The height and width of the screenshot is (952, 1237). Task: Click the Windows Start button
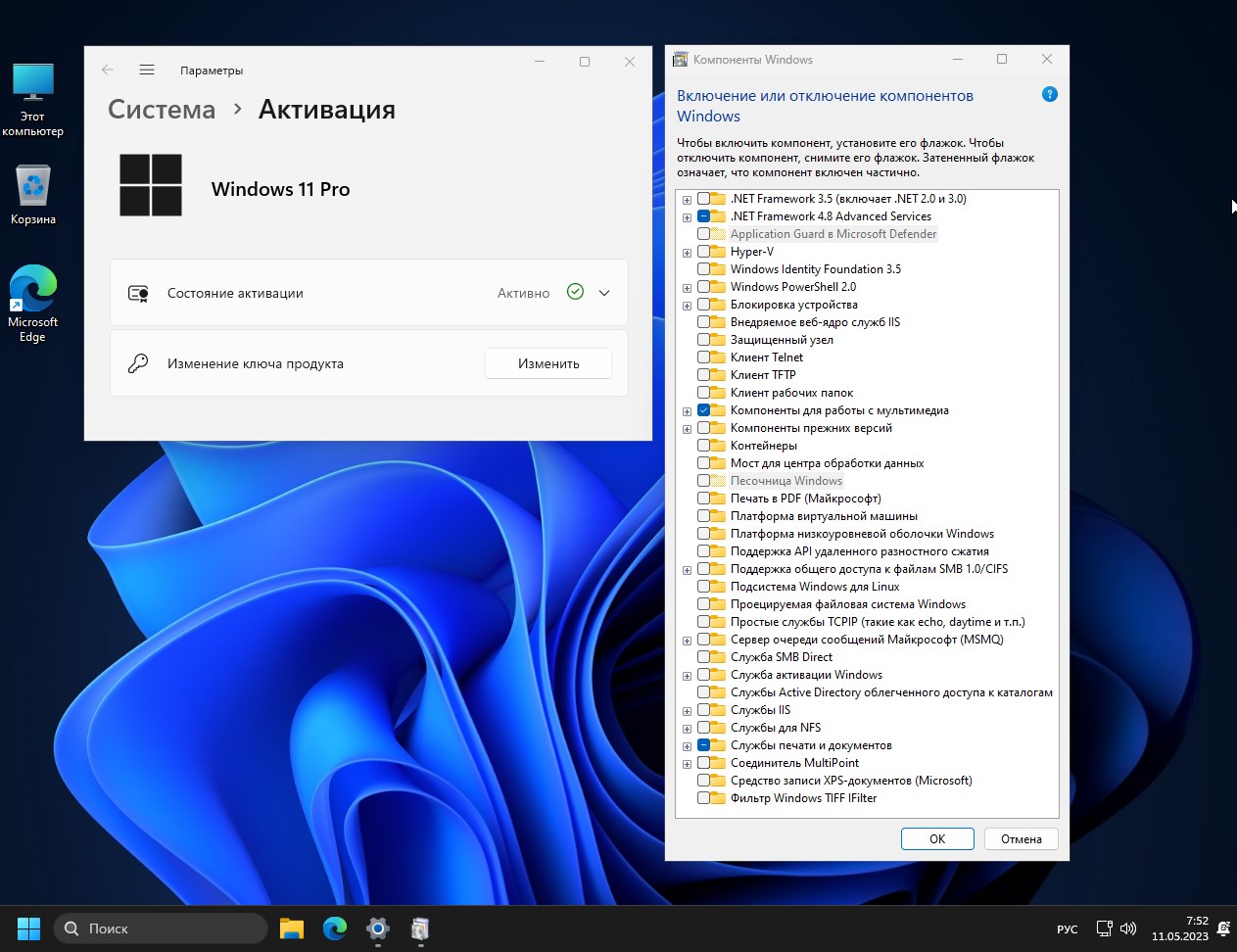pos(29,928)
